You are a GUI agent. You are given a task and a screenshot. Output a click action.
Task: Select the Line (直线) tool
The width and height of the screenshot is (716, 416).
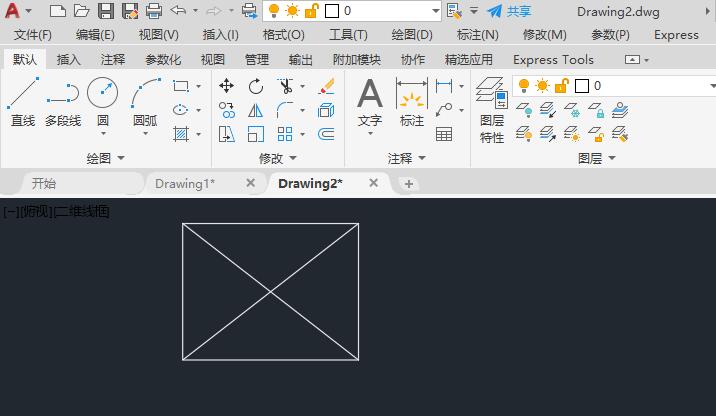point(23,101)
